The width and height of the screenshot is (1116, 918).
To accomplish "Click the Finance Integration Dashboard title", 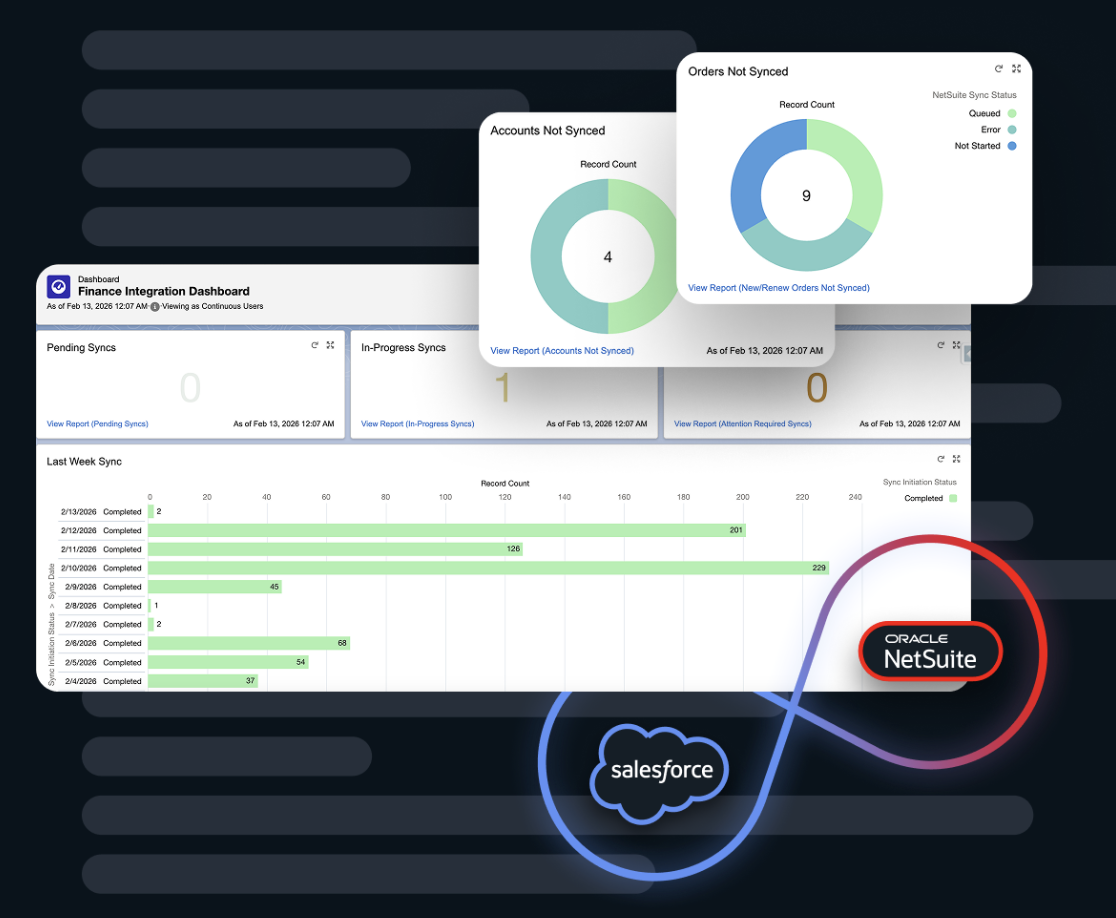I will tap(164, 291).
